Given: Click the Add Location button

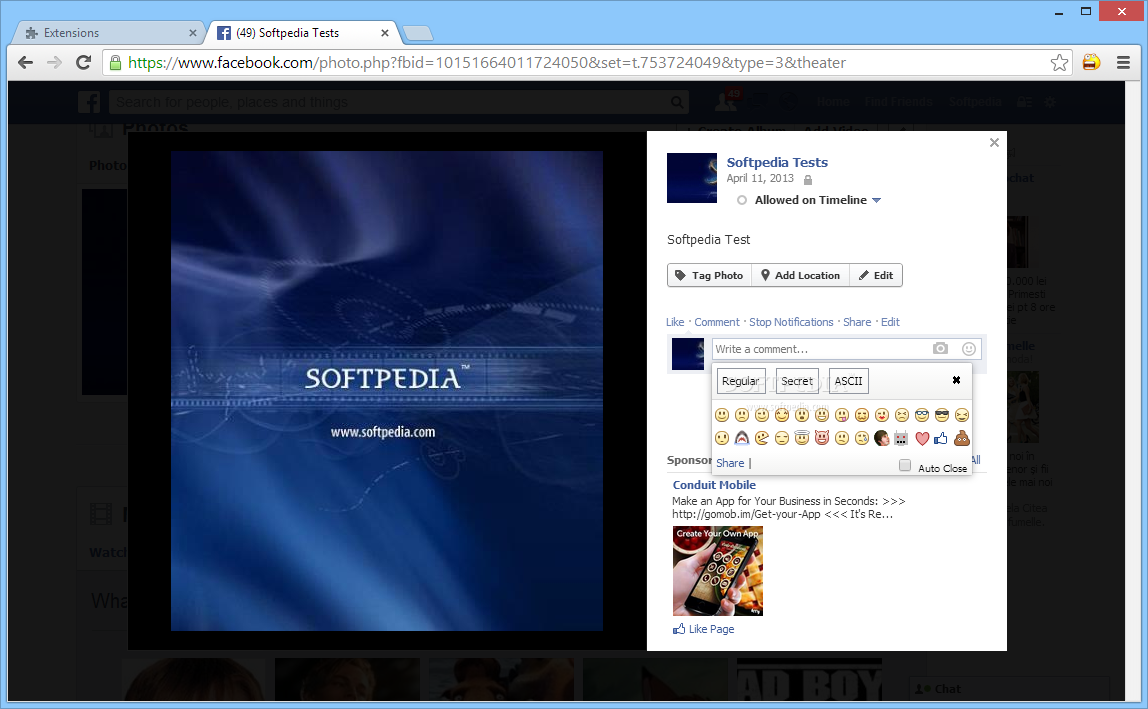Looking at the screenshot, I should coord(800,275).
